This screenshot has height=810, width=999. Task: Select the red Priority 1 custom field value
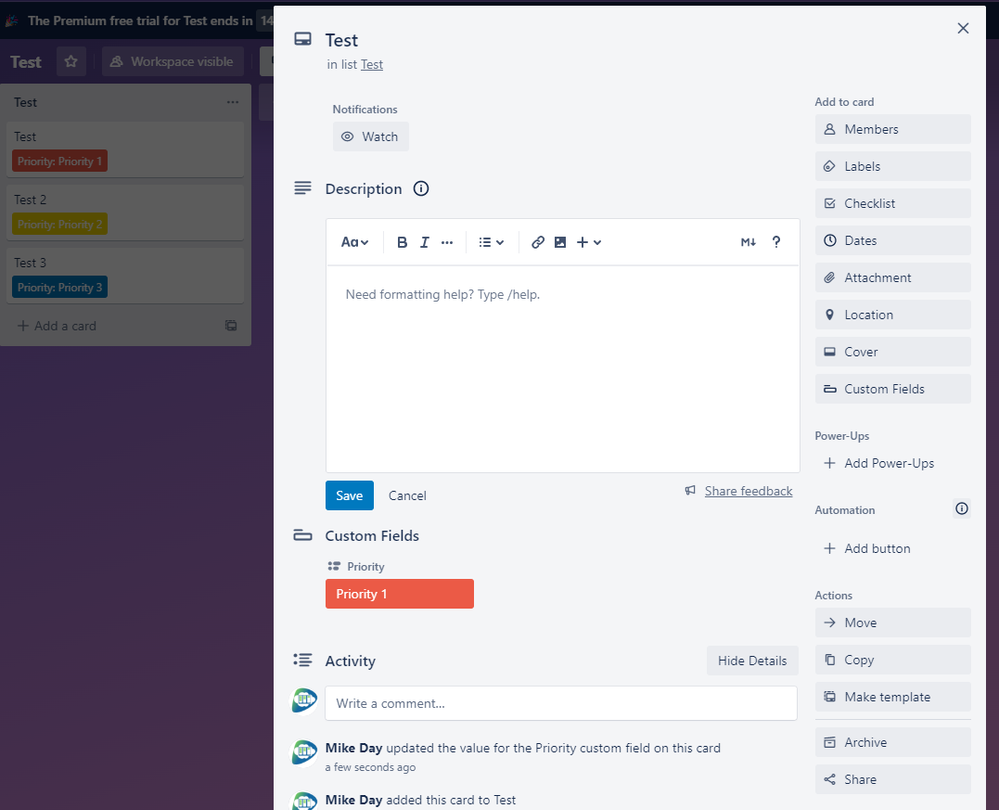point(399,593)
